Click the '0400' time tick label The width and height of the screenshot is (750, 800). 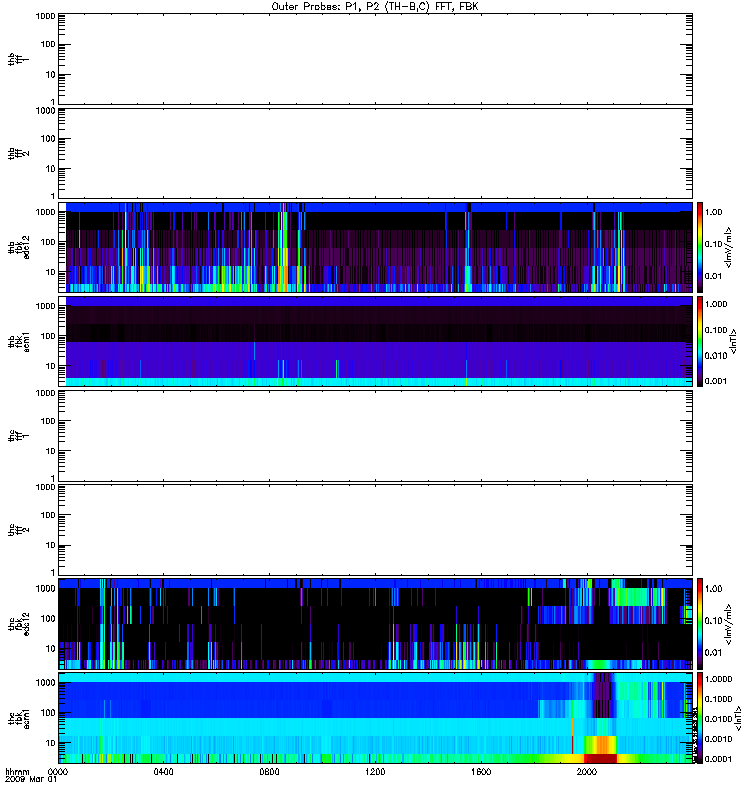(163, 772)
